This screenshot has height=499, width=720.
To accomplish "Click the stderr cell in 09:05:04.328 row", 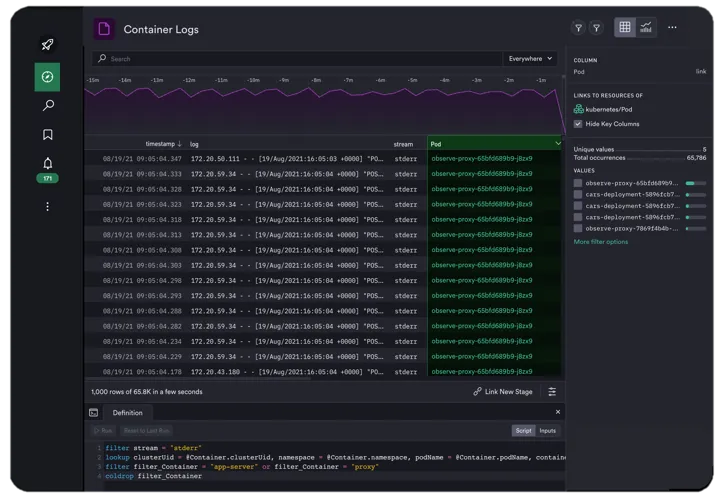I will (405, 189).
